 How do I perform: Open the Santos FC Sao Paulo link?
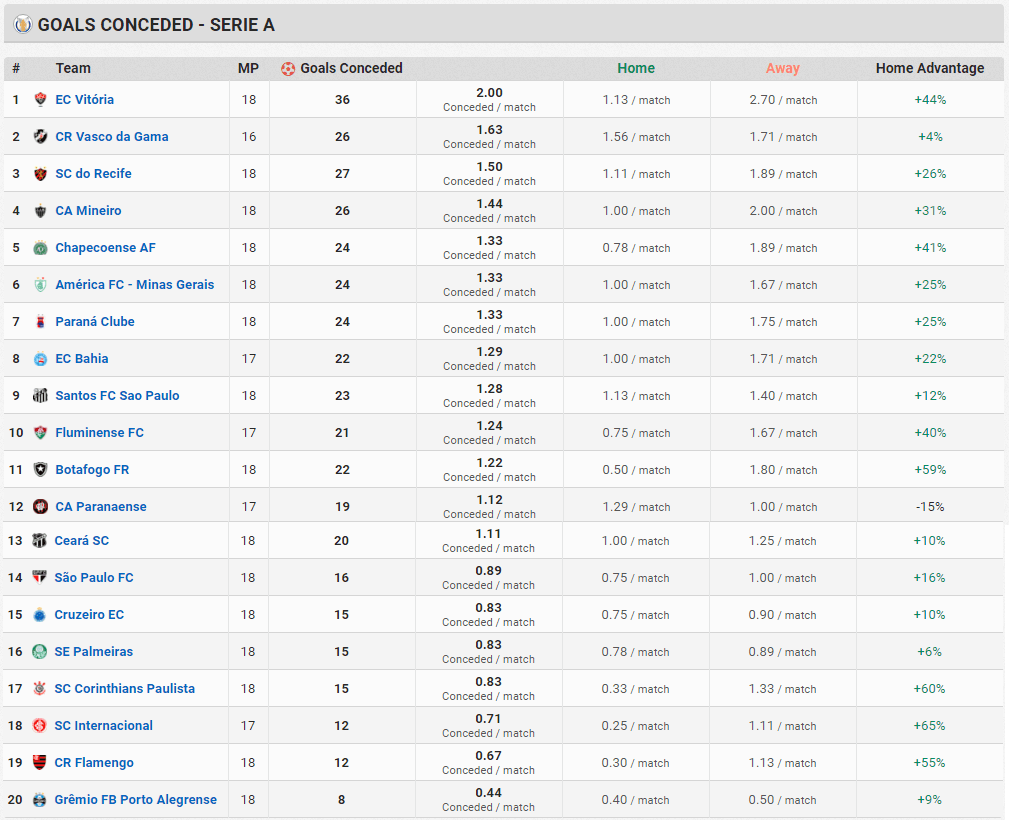117,396
